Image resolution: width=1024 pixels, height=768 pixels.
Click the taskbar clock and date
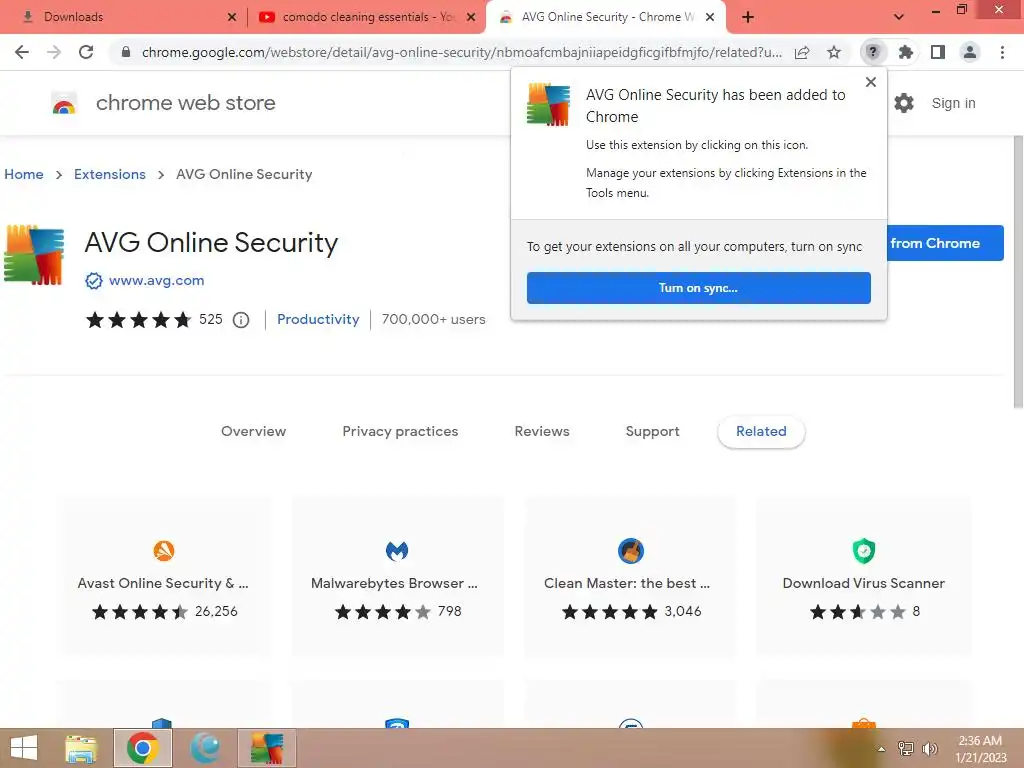pos(981,748)
